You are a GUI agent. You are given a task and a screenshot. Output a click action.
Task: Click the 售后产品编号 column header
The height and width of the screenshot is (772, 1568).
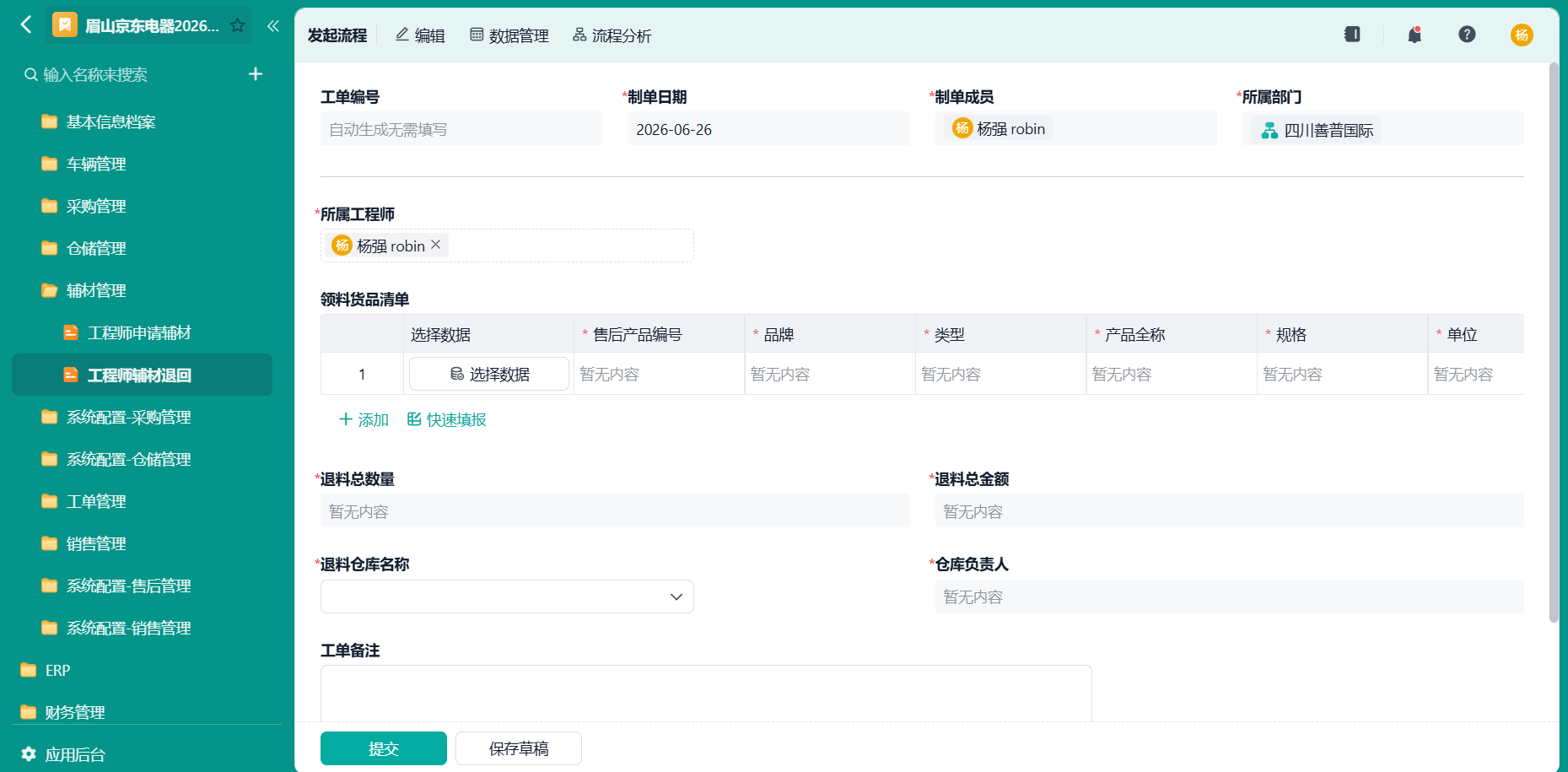click(x=659, y=334)
